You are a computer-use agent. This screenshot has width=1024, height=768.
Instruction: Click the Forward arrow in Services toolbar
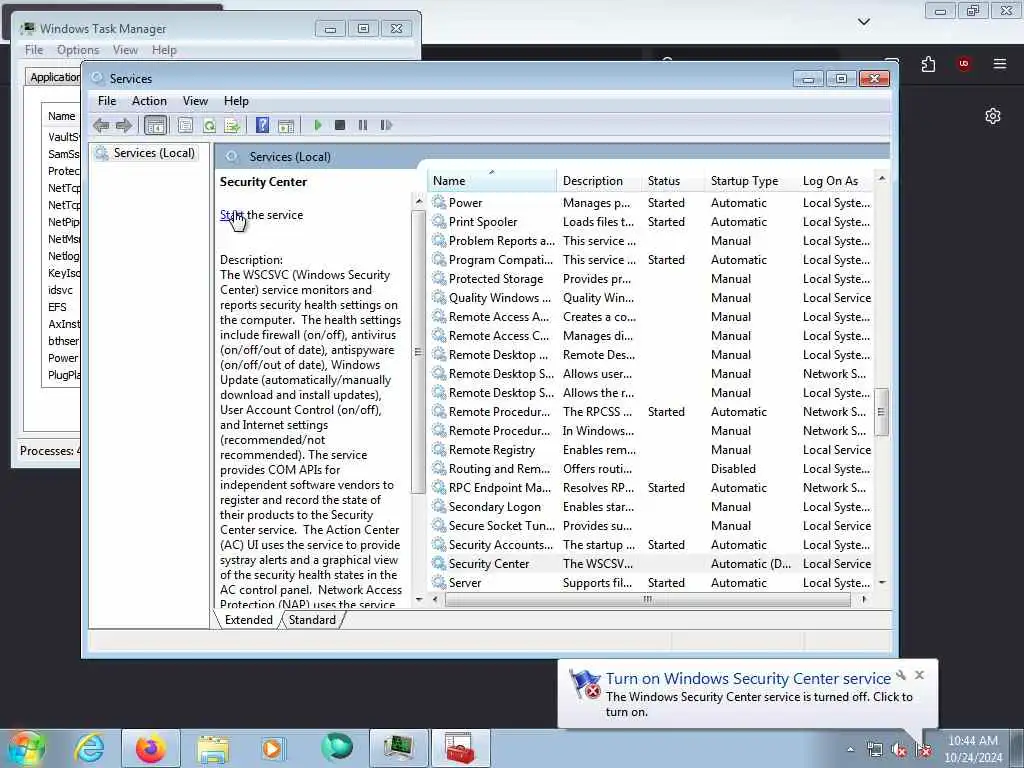pos(123,125)
